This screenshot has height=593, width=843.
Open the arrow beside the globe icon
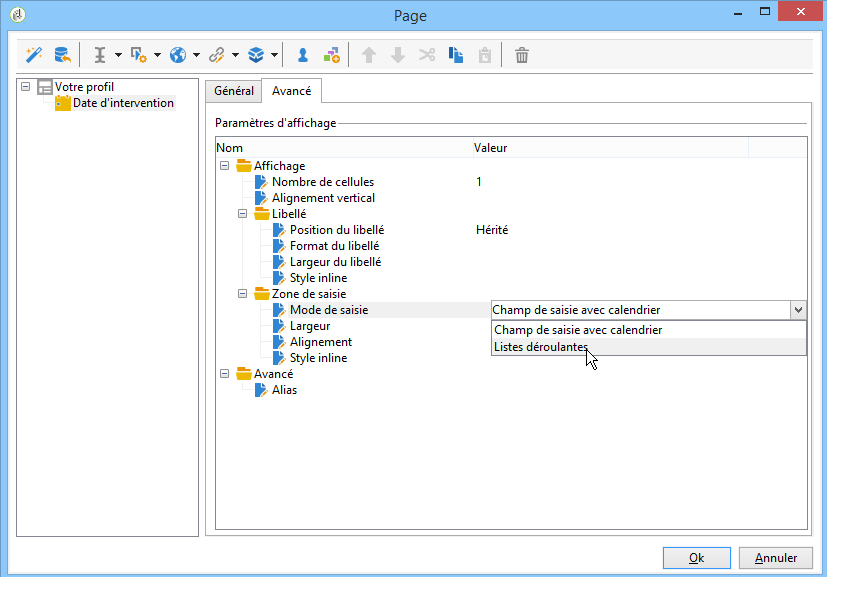coord(196,55)
